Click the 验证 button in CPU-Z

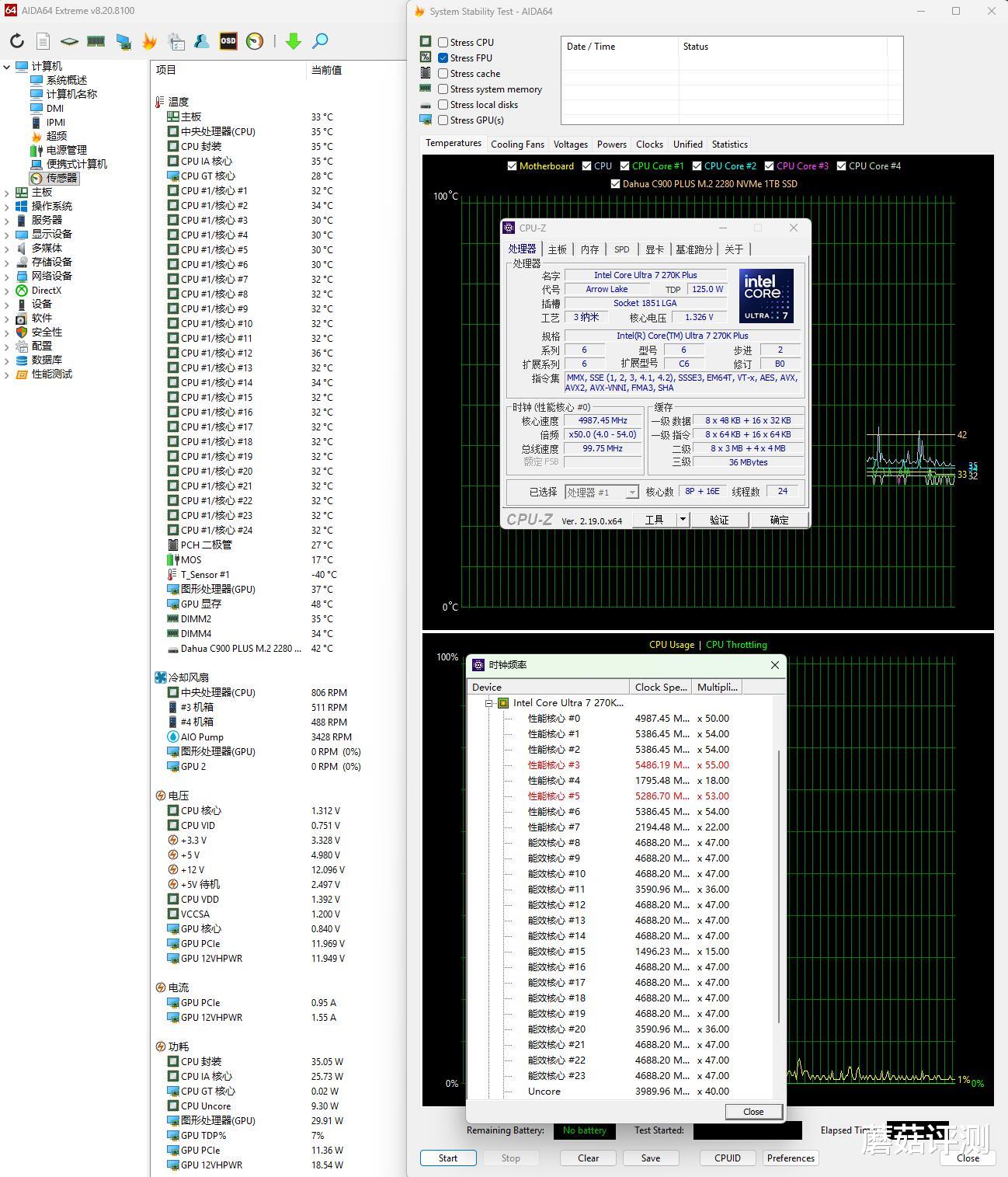(719, 520)
